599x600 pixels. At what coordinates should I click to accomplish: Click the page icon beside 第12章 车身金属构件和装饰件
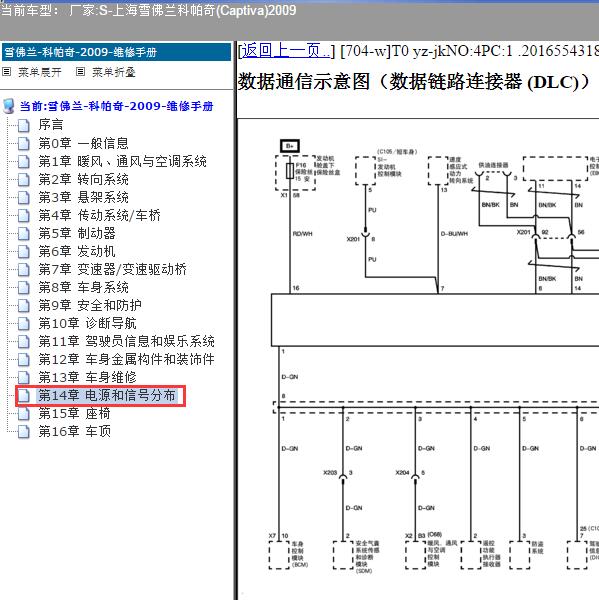pos(24,359)
